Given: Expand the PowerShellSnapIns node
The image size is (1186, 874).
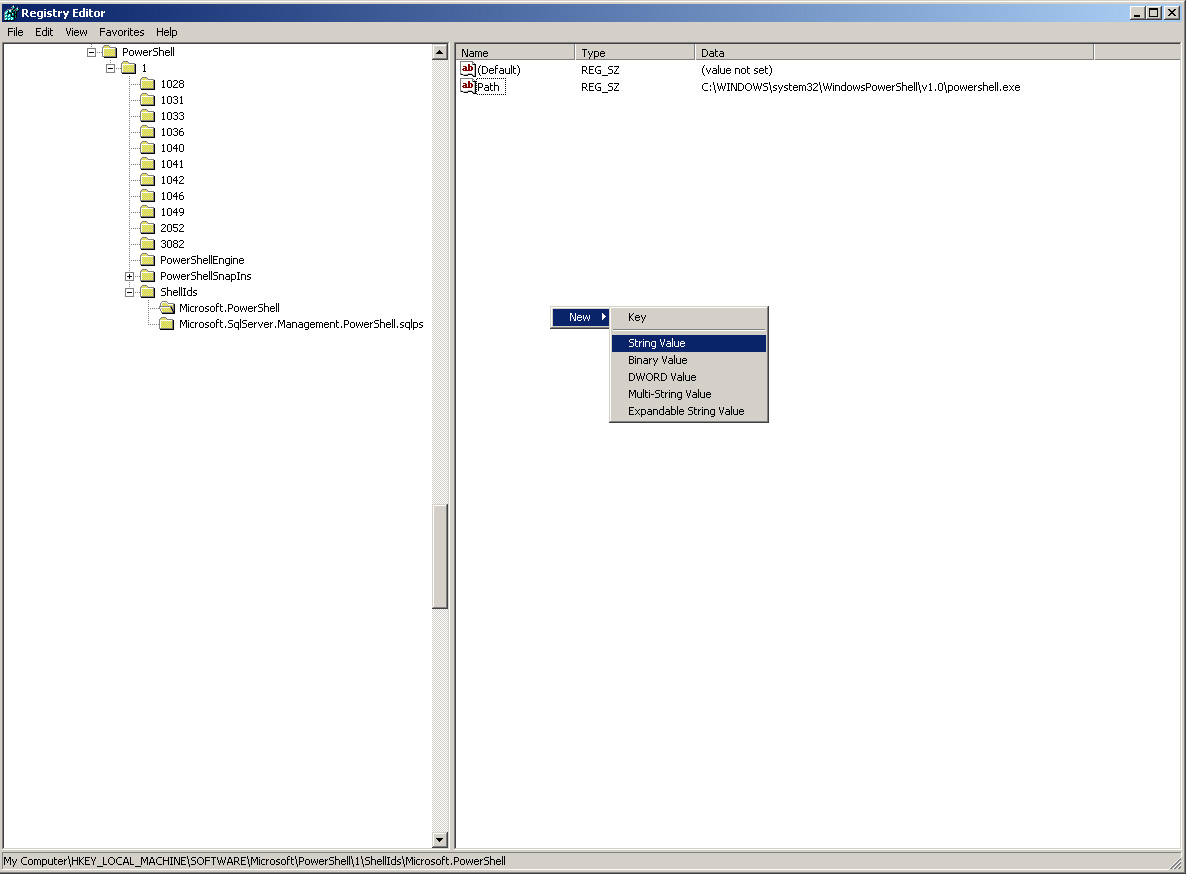Looking at the screenshot, I should coord(129,276).
